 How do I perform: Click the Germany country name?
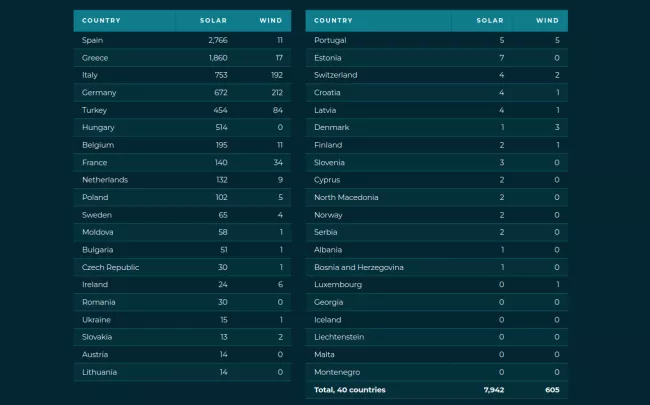[x=99, y=92]
